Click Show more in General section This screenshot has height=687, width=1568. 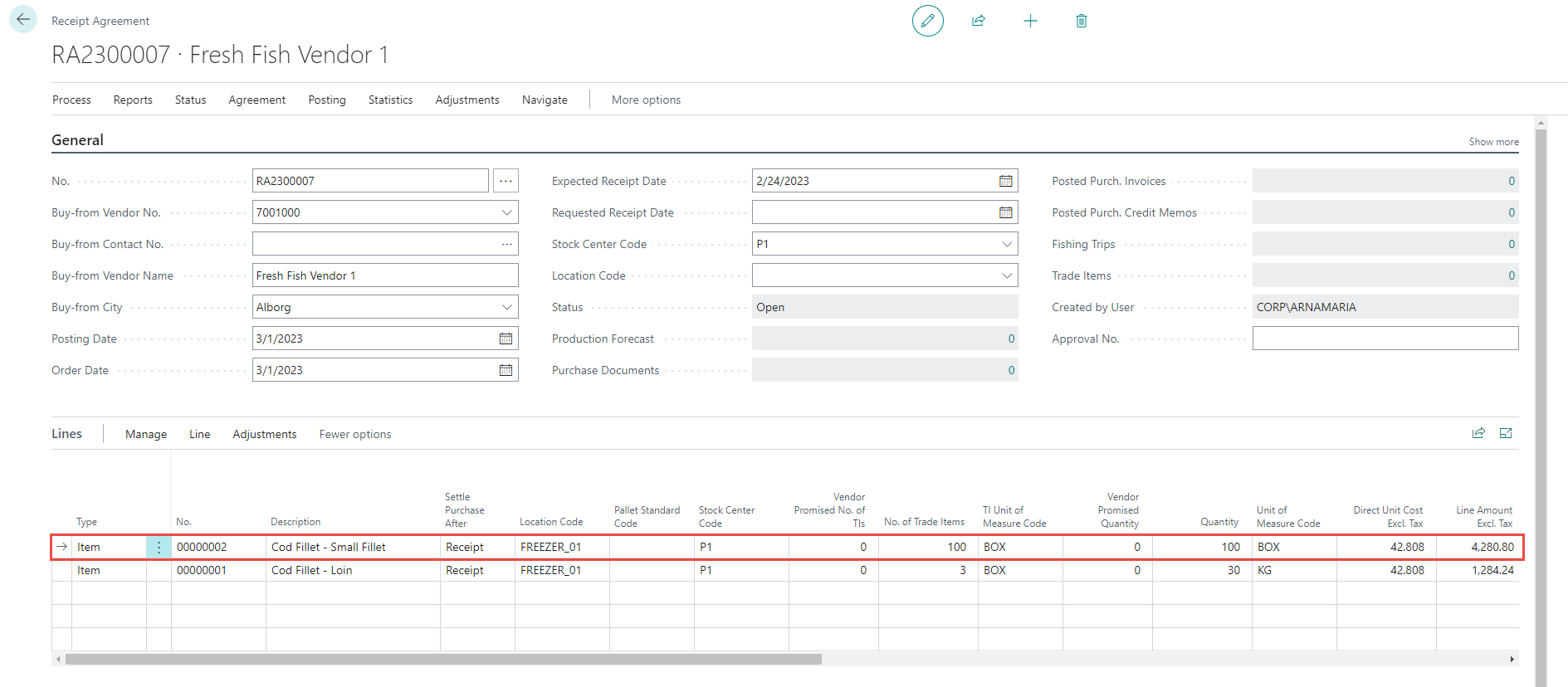pyautogui.click(x=1493, y=142)
